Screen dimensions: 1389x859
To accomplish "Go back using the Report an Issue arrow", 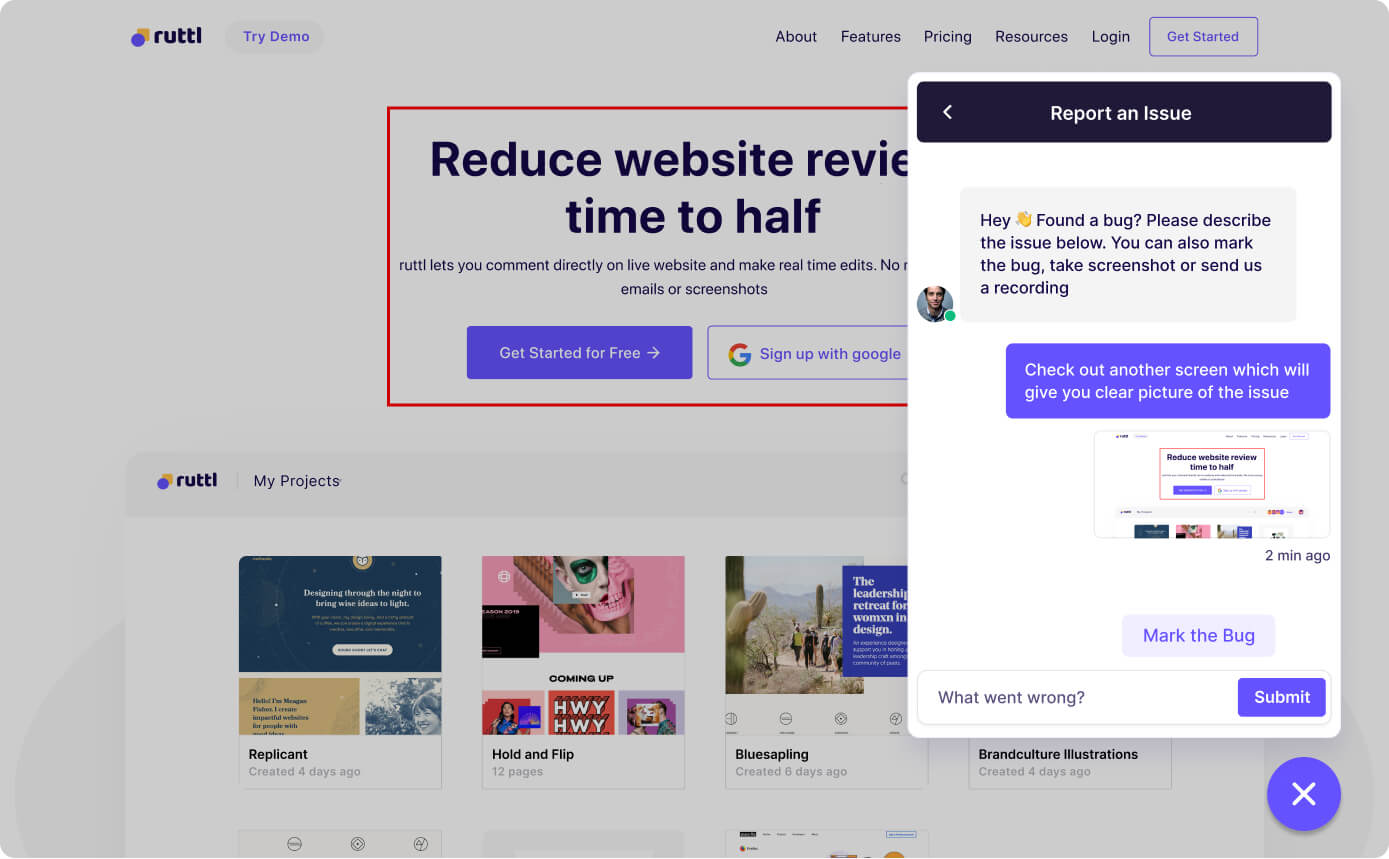I will point(948,112).
